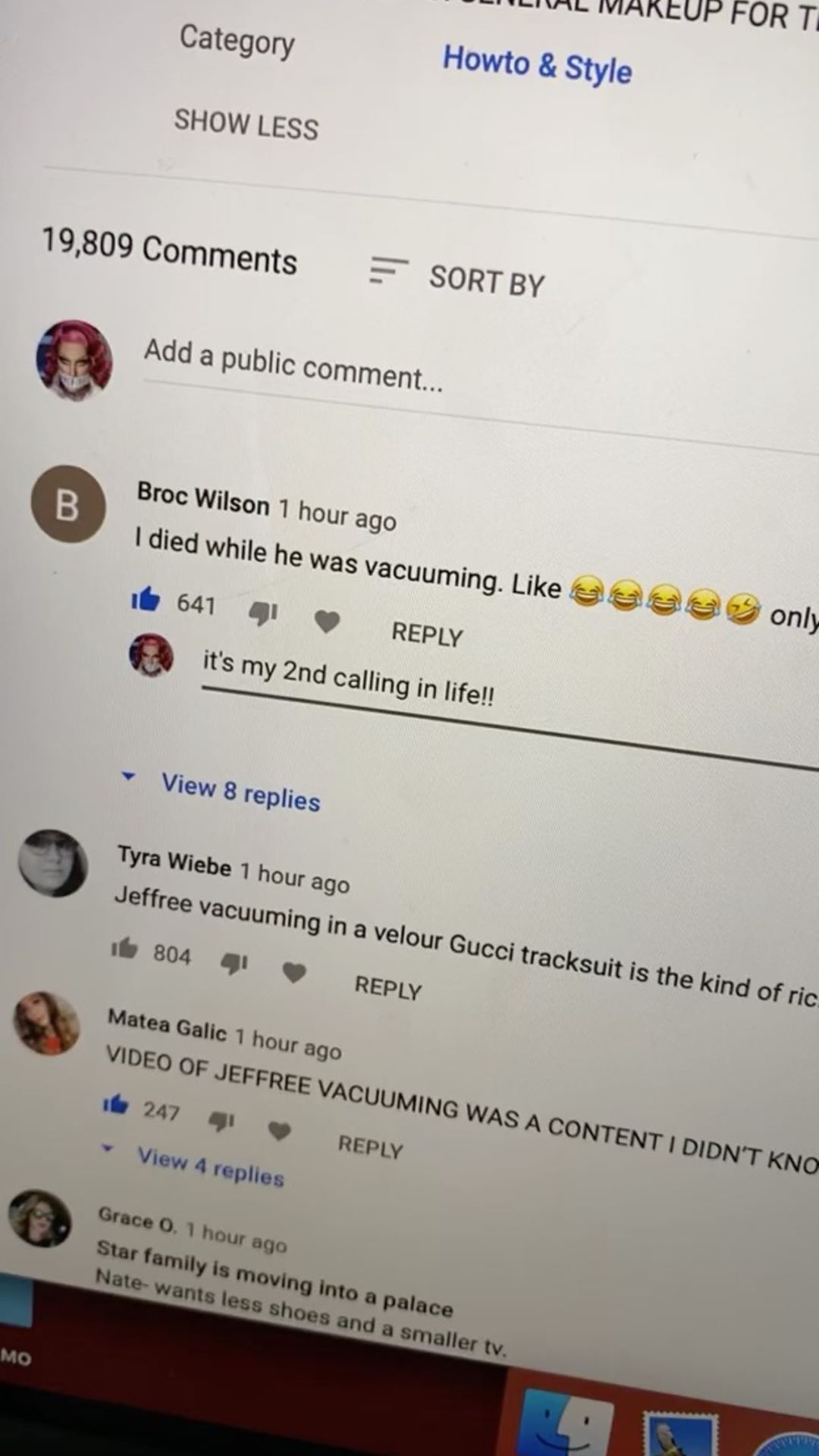Like Broc Wilson's comment with thumbs up
819x1456 pixels.
pos(146,599)
